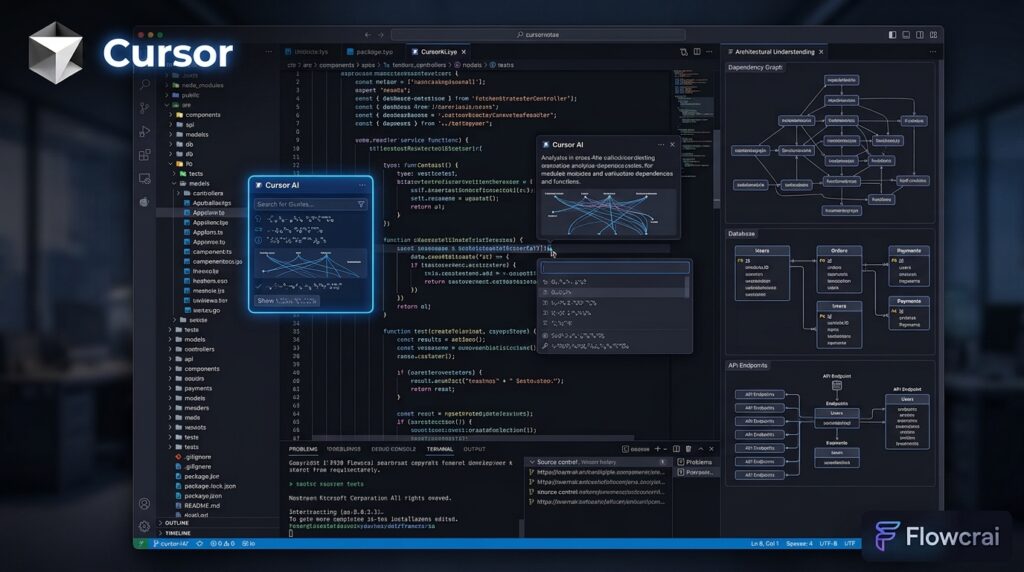The height and width of the screenshot is (572, 1024).
Task: Split the terminal panel
Action: point(677,449)
